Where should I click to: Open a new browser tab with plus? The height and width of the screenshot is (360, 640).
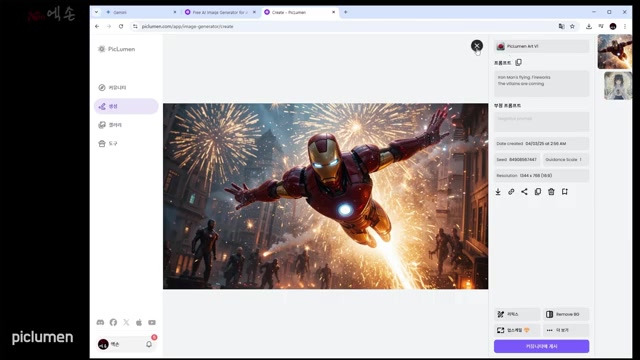click(345, 12)
